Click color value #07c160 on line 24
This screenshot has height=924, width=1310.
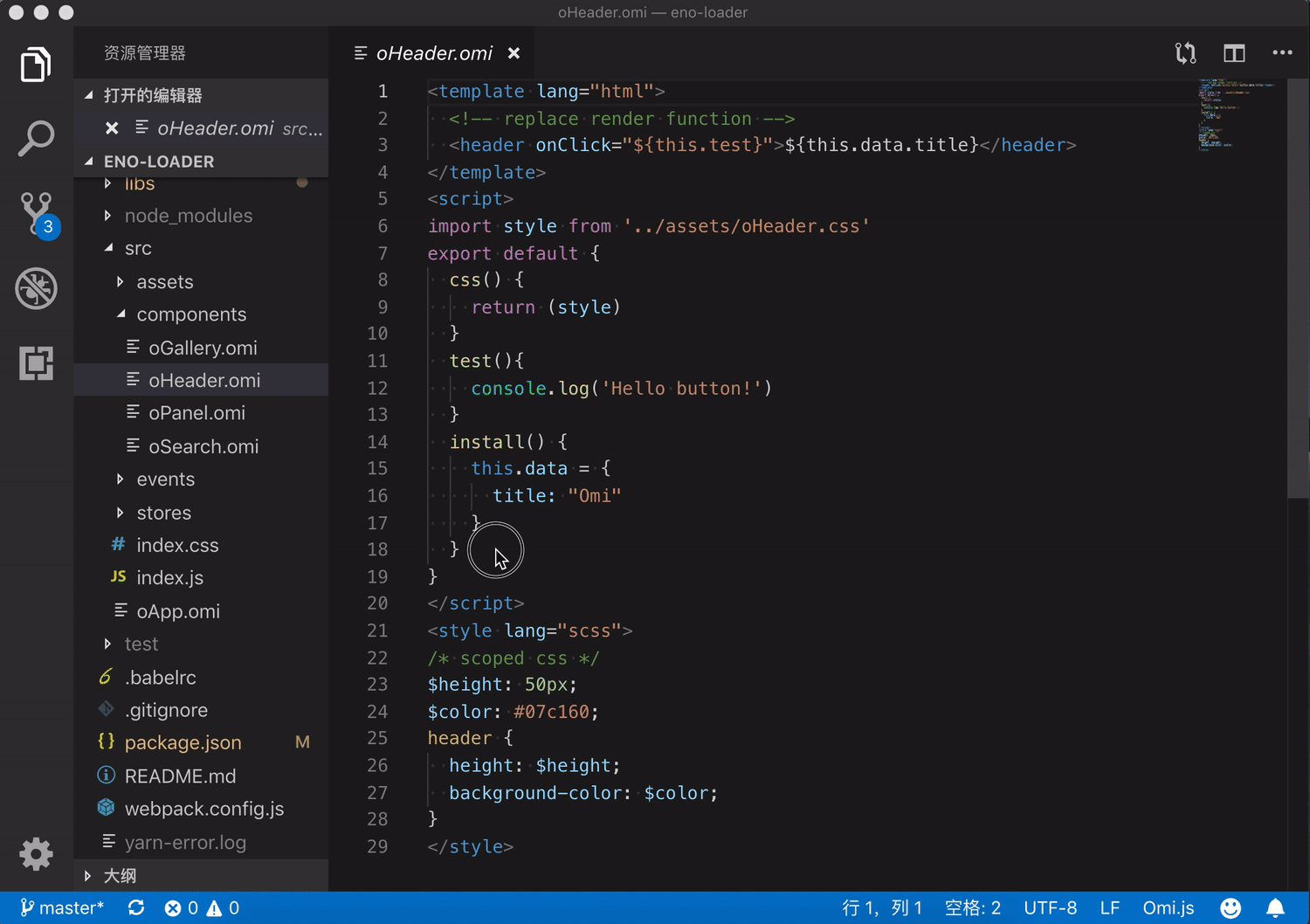click(551, 712)
